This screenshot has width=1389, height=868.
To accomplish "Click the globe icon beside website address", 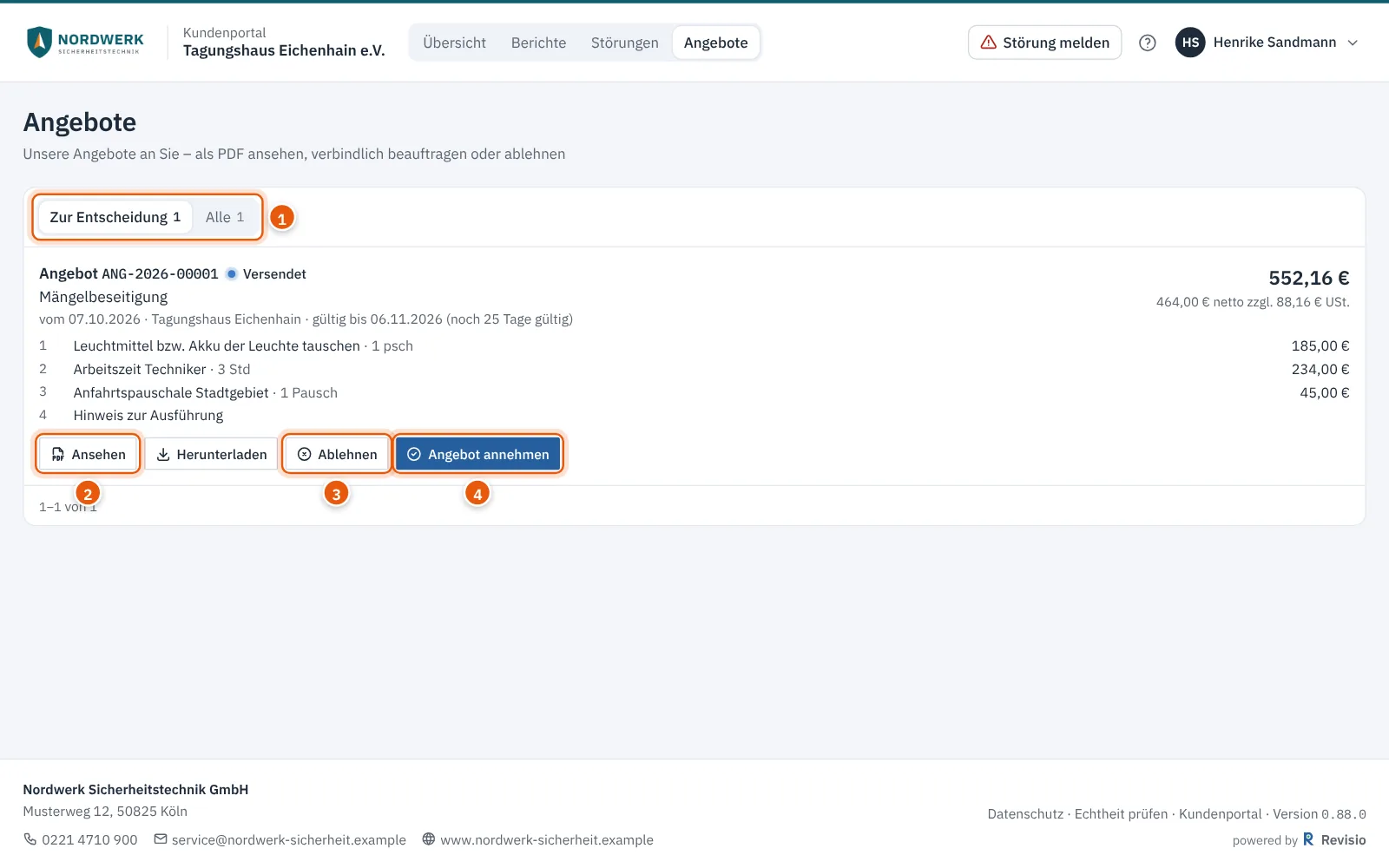I will [x=429, y=839].
